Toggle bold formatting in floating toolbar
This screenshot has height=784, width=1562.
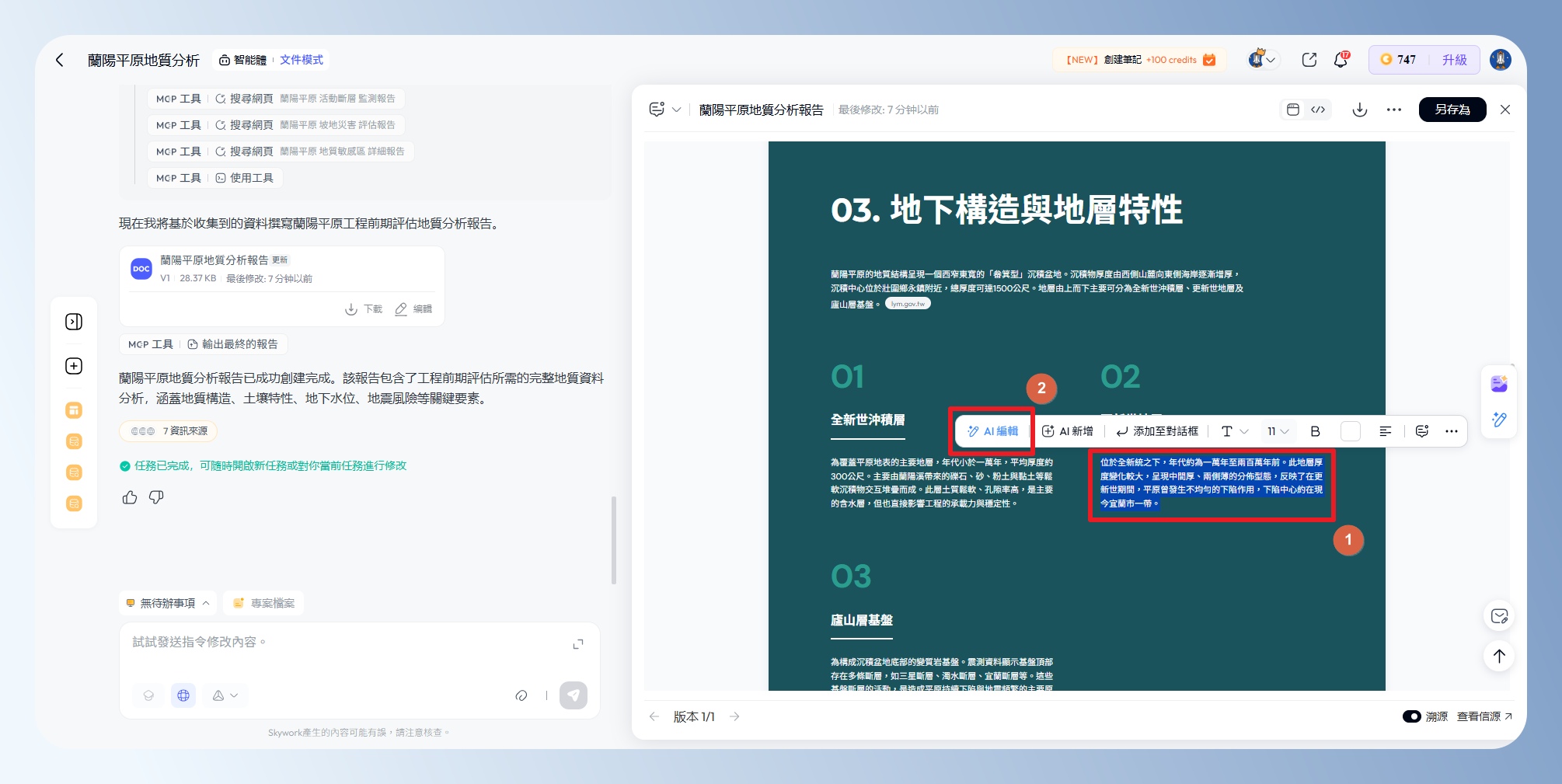(x=1315, y=431)
